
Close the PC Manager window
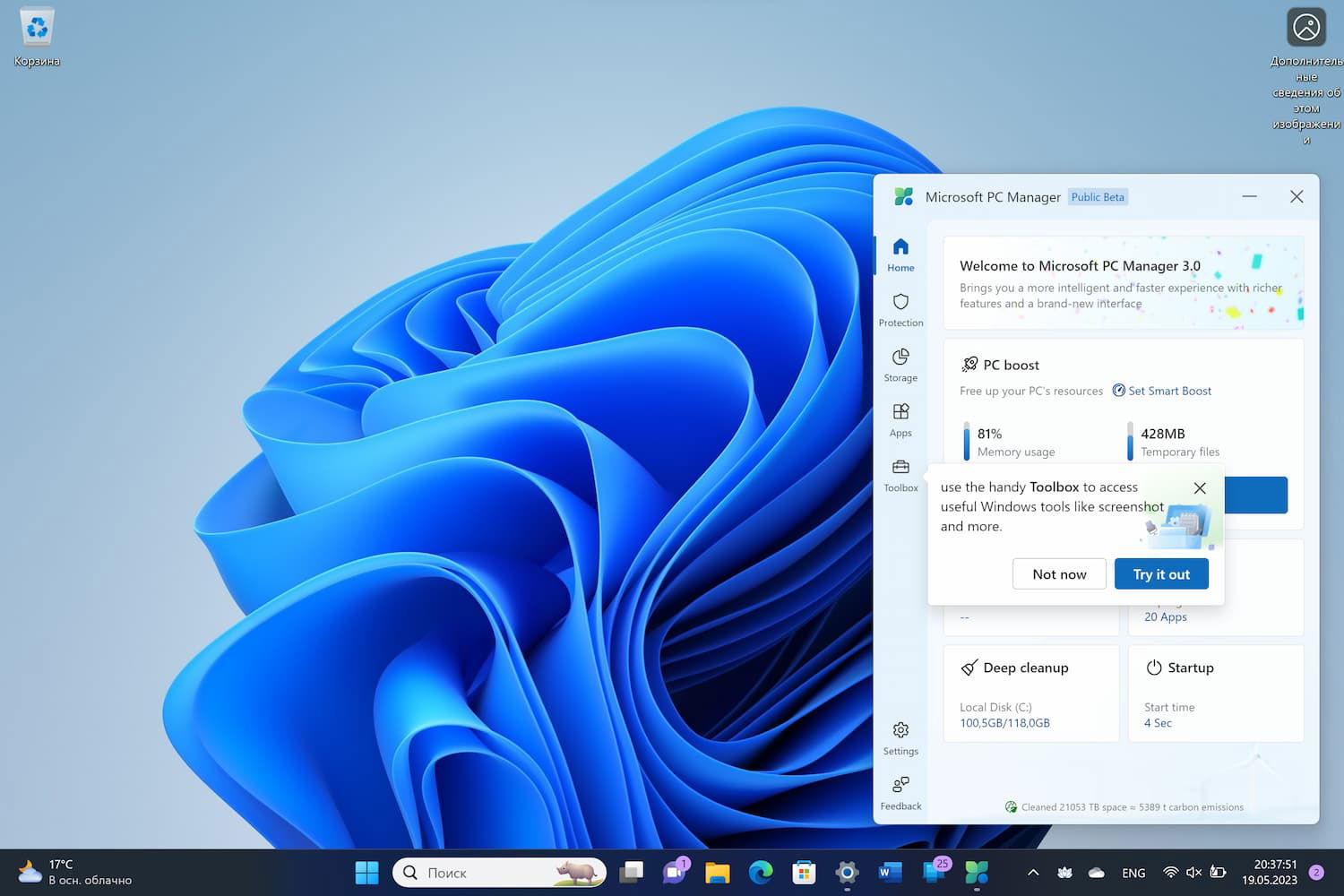click(x=1297, y=196)
